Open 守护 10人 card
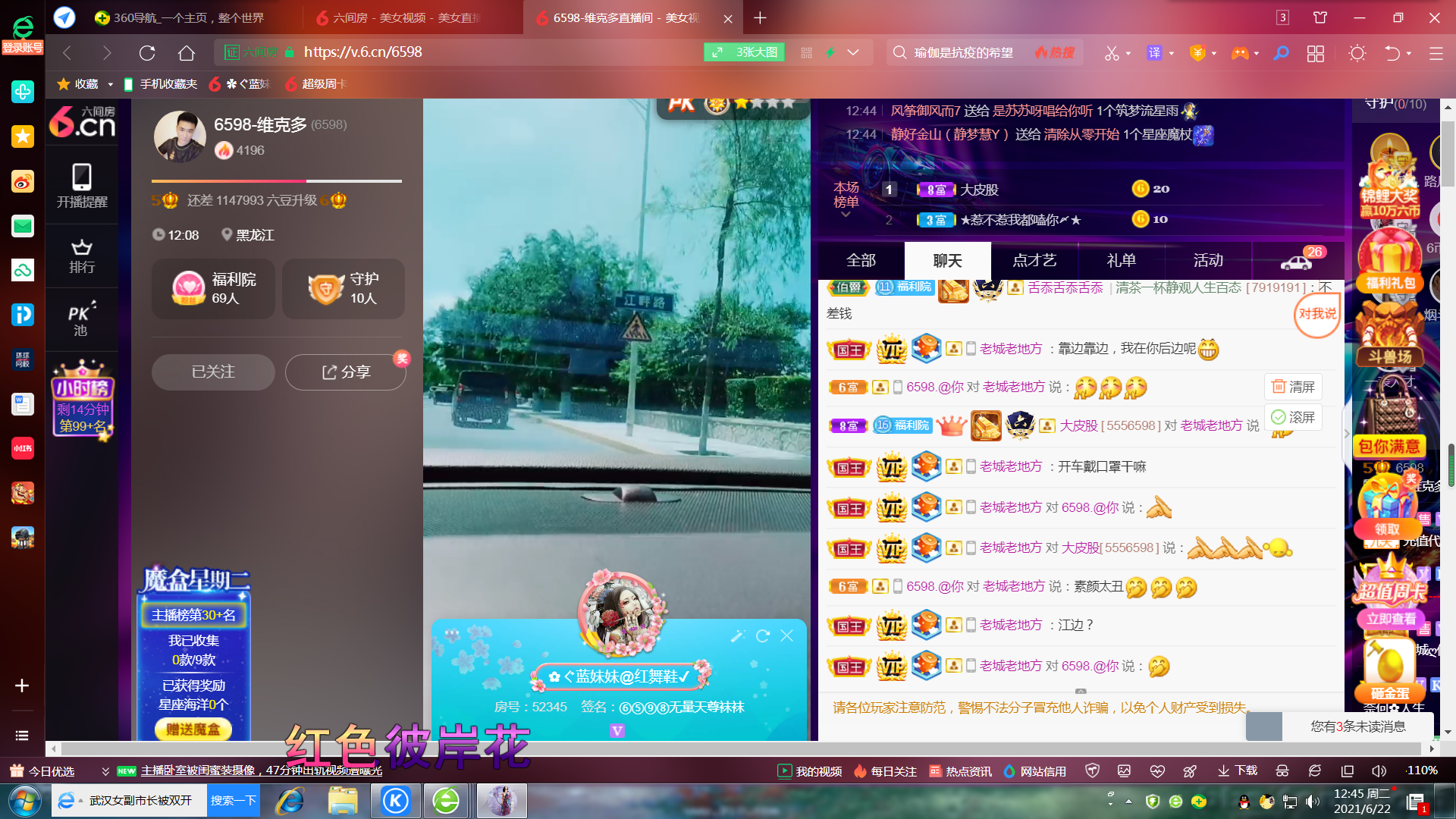 [344, 288]
